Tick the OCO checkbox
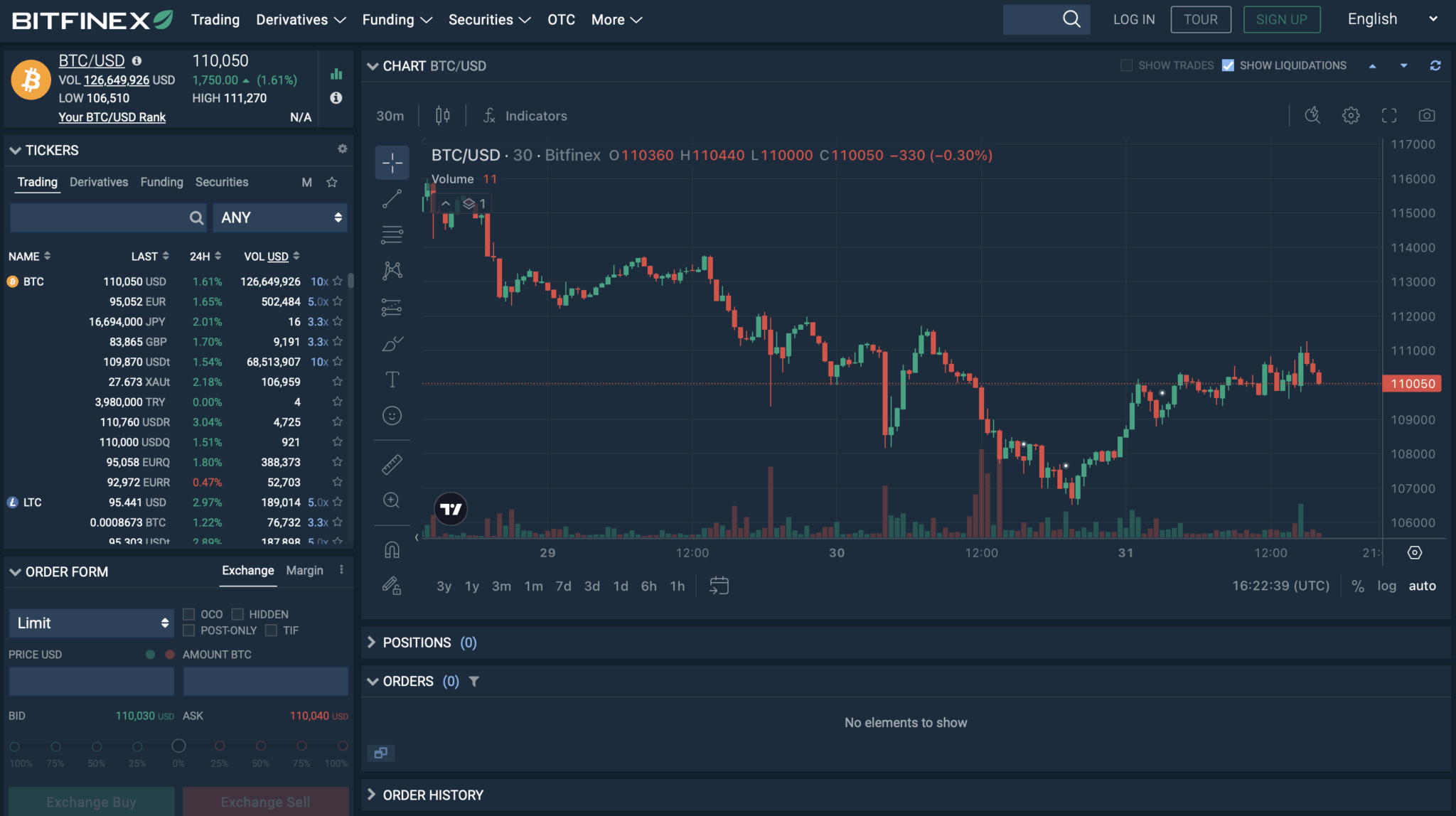The height and width of the screenshot is (816, 1456). point(189,614)
